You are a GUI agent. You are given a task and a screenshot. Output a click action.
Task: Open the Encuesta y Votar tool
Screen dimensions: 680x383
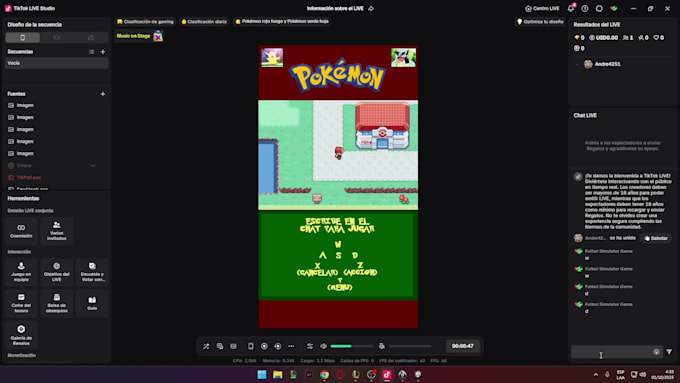coord(92,272)
